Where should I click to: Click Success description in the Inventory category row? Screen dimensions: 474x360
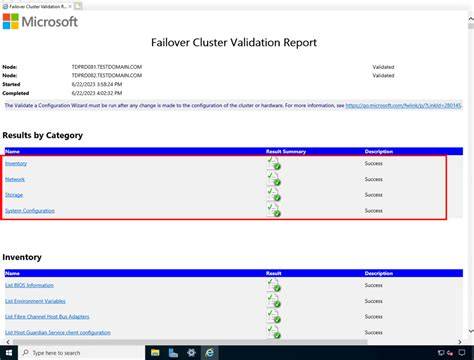(374, 163)
